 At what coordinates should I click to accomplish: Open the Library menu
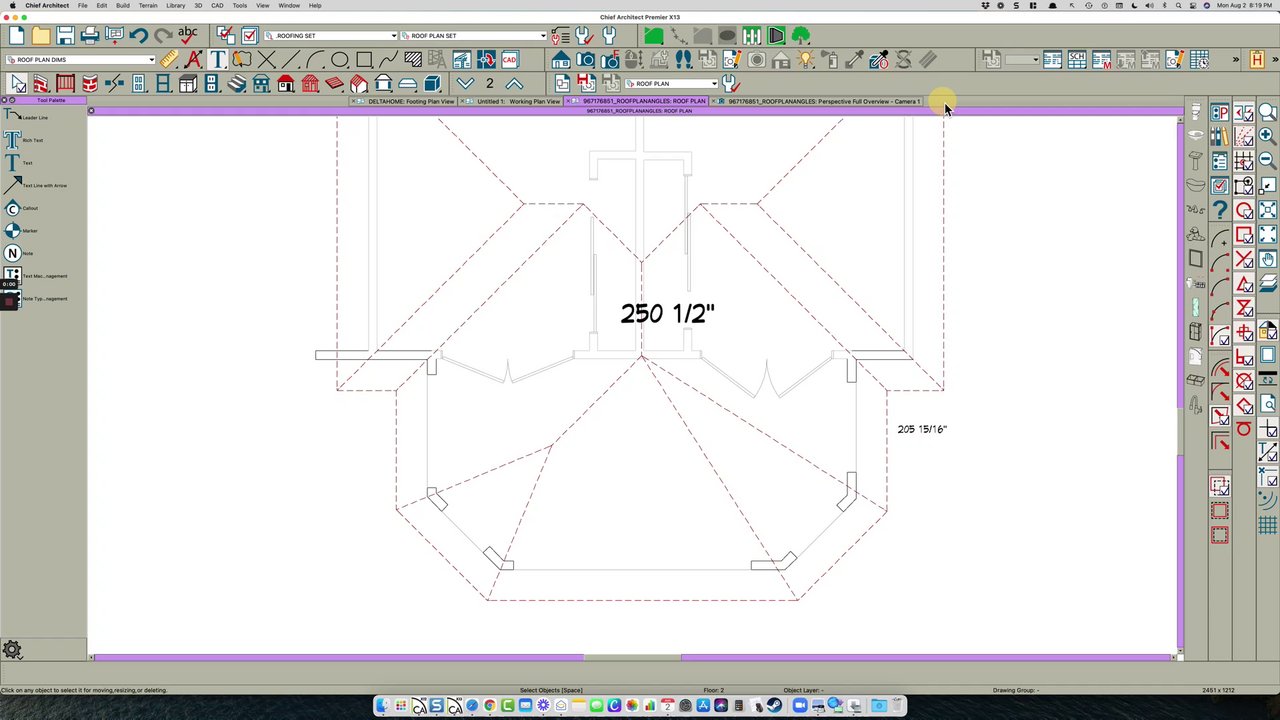tap(176, 5)
